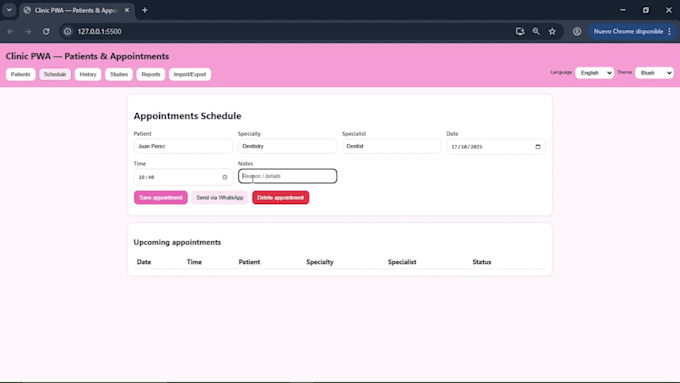Open the Chrome three-dot menu
680x383 pixels.
pos(670,31)
